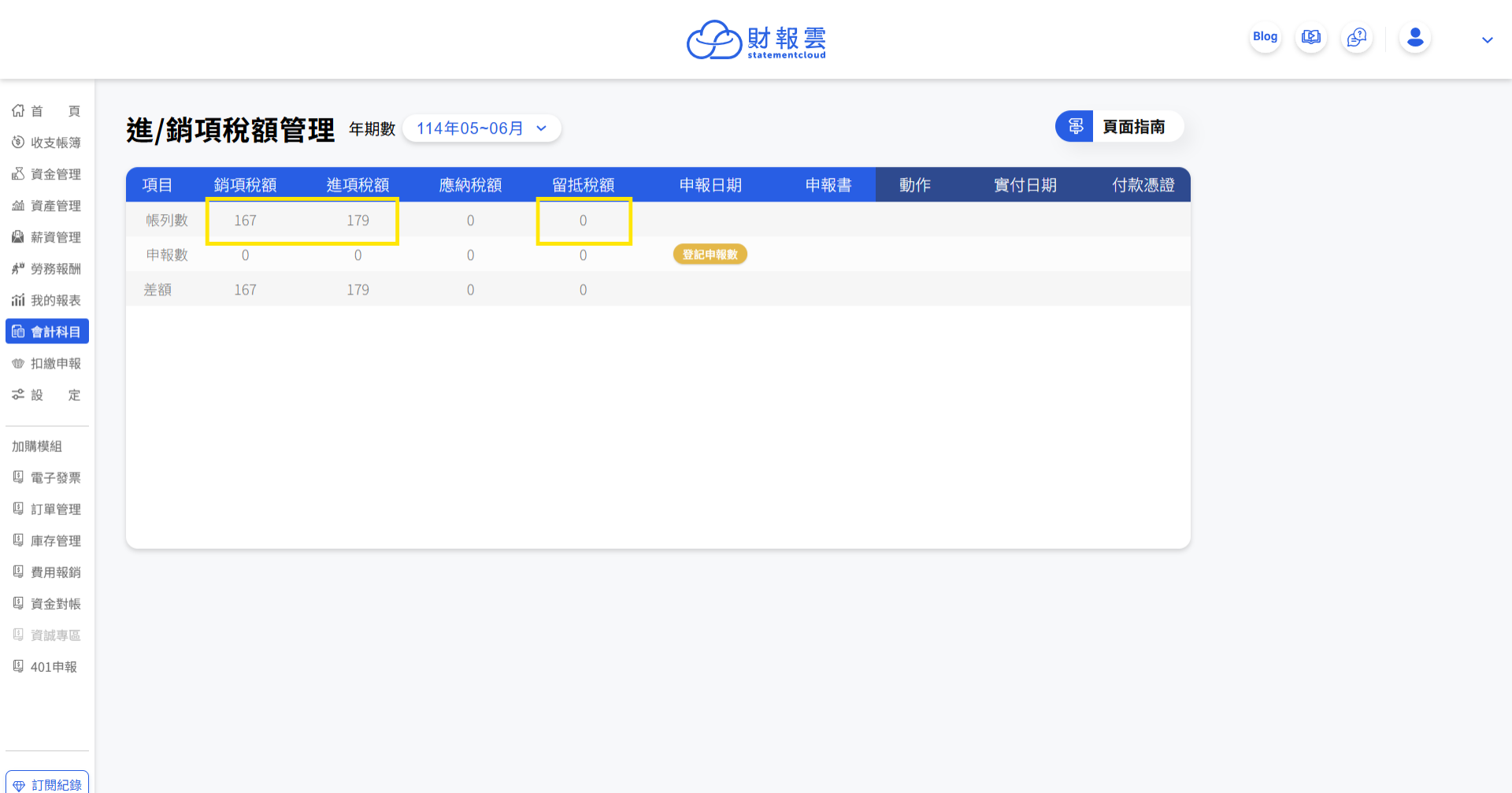Click the 年期數 label
Screen dimensions: 1512x793
[x=372, y=128]
